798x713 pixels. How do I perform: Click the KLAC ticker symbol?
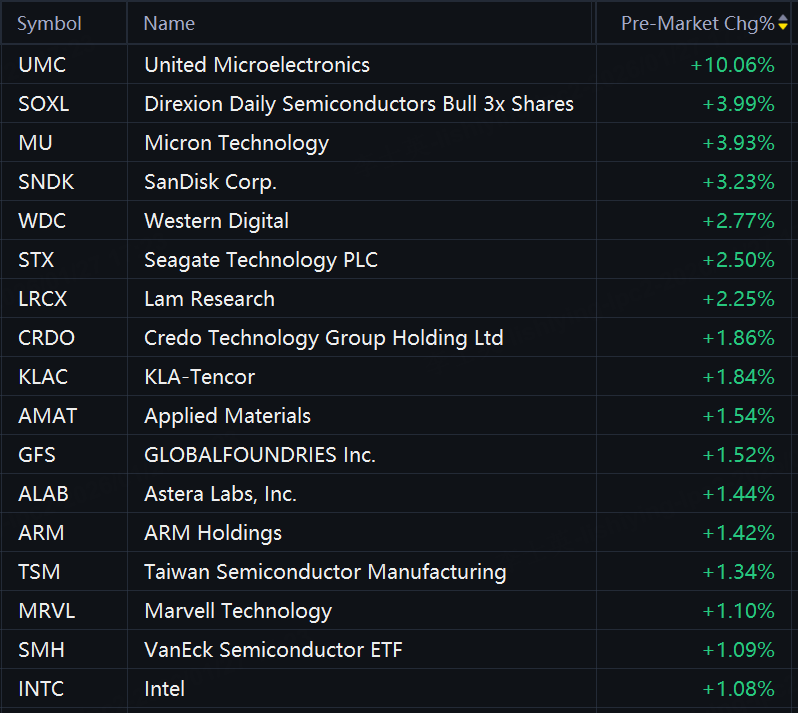(43, 377)
